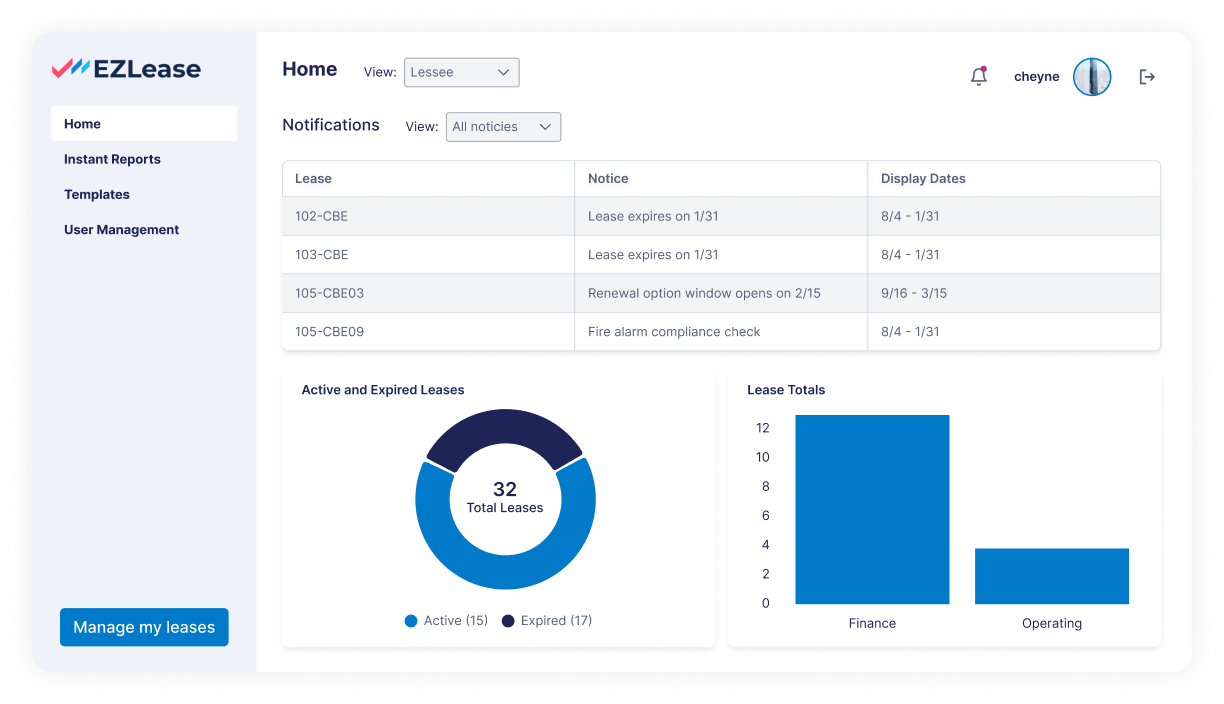1224x704 pixels.
Task: Select the Finance bar in Lease Totals
Action: coord(872,509)
